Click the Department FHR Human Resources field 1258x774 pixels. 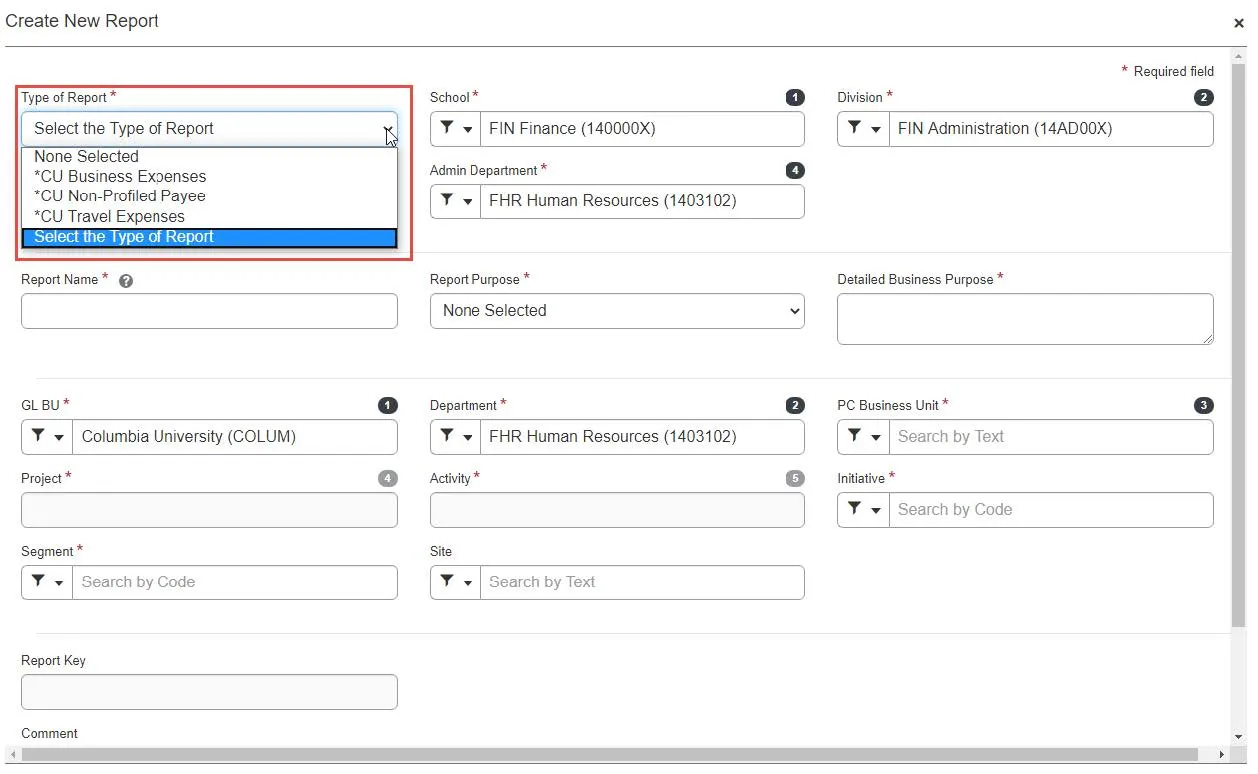pos(642,437)
